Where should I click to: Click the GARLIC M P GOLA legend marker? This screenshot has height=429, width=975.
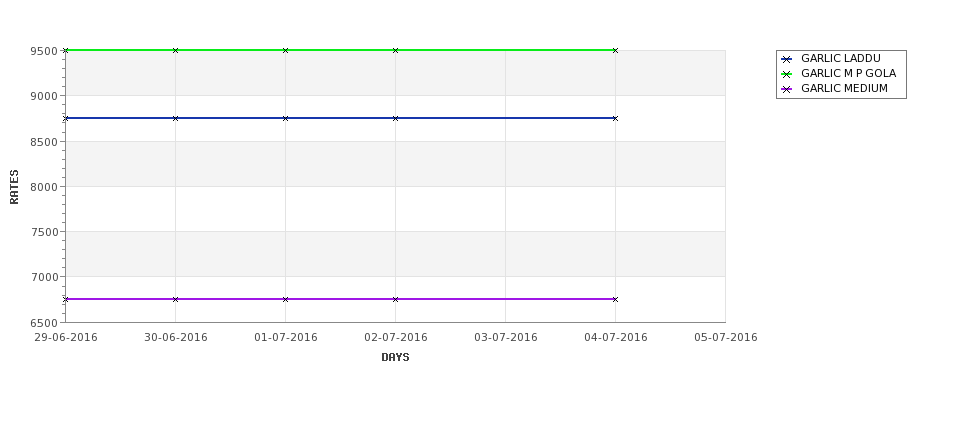point(786,74)
